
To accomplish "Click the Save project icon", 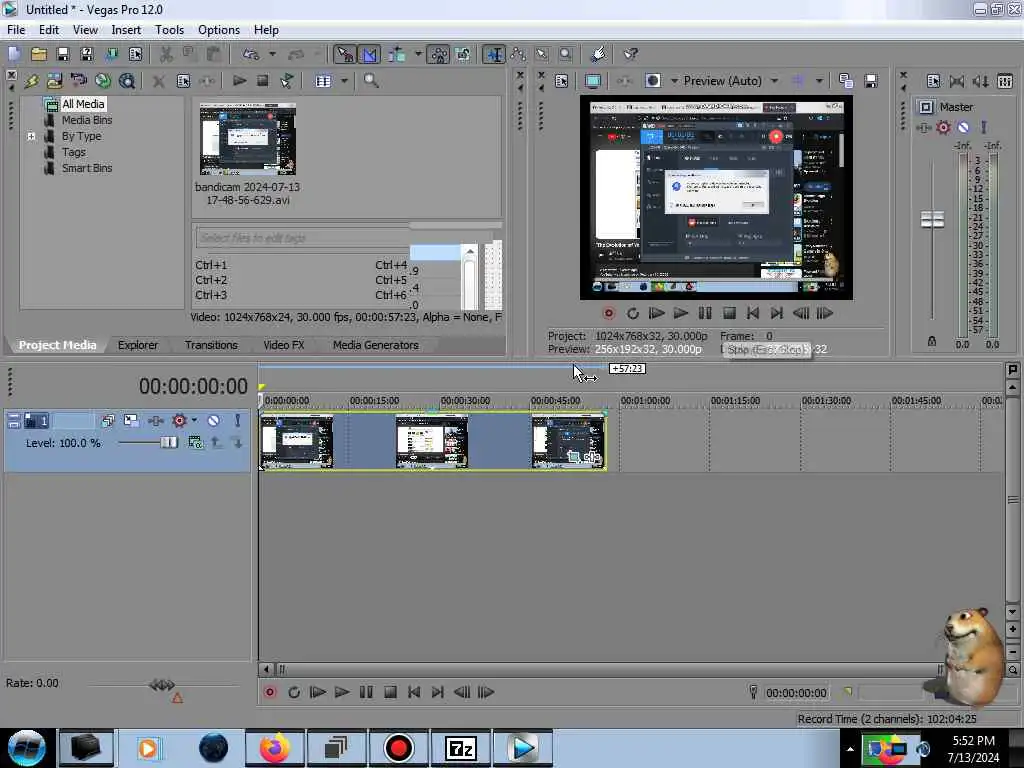I will tap(63, 54).
